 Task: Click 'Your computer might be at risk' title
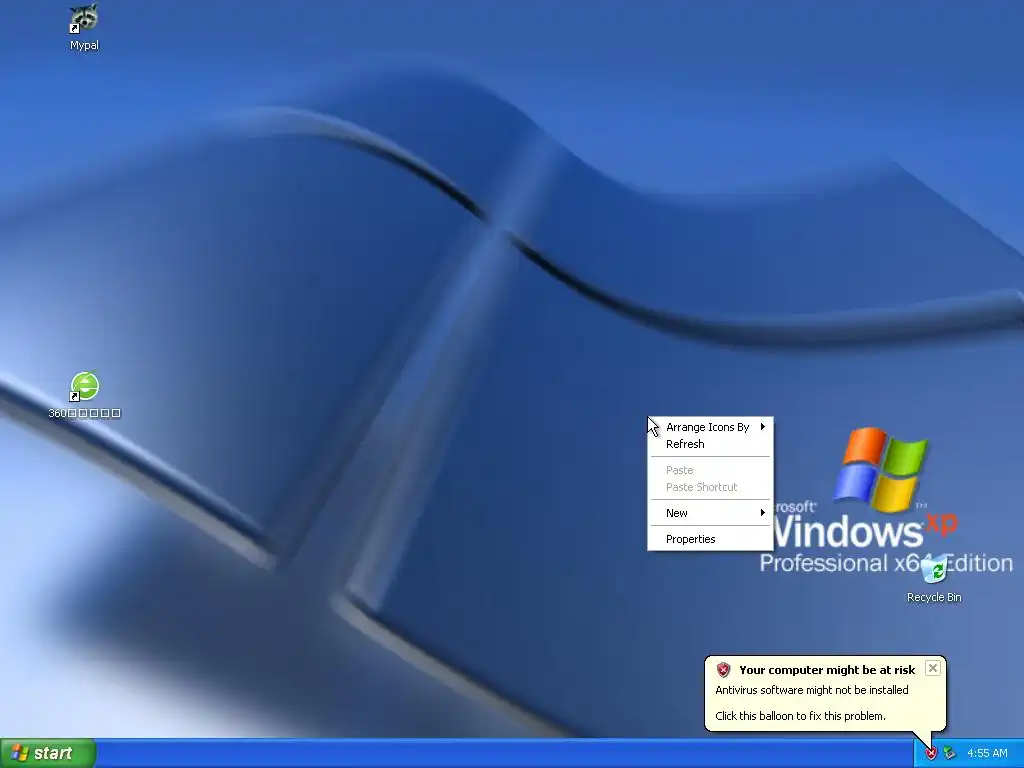point(827,670)
